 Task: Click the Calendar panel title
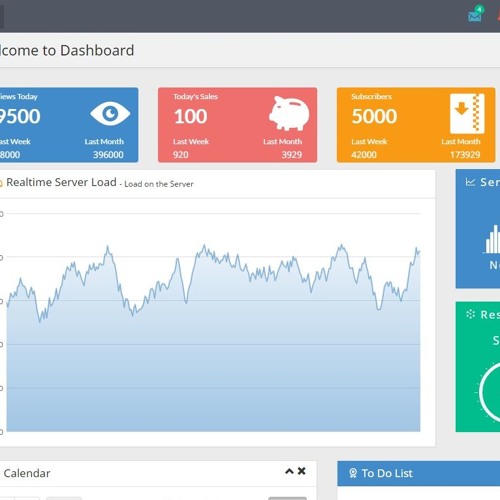click(x=27, y=473)
